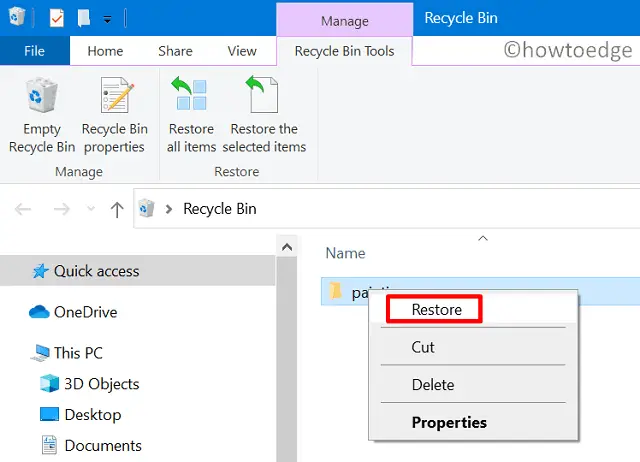Open Recycle Bin properties from the ribbon
This screenshot has width=640, height=462.
coord(115,116)
